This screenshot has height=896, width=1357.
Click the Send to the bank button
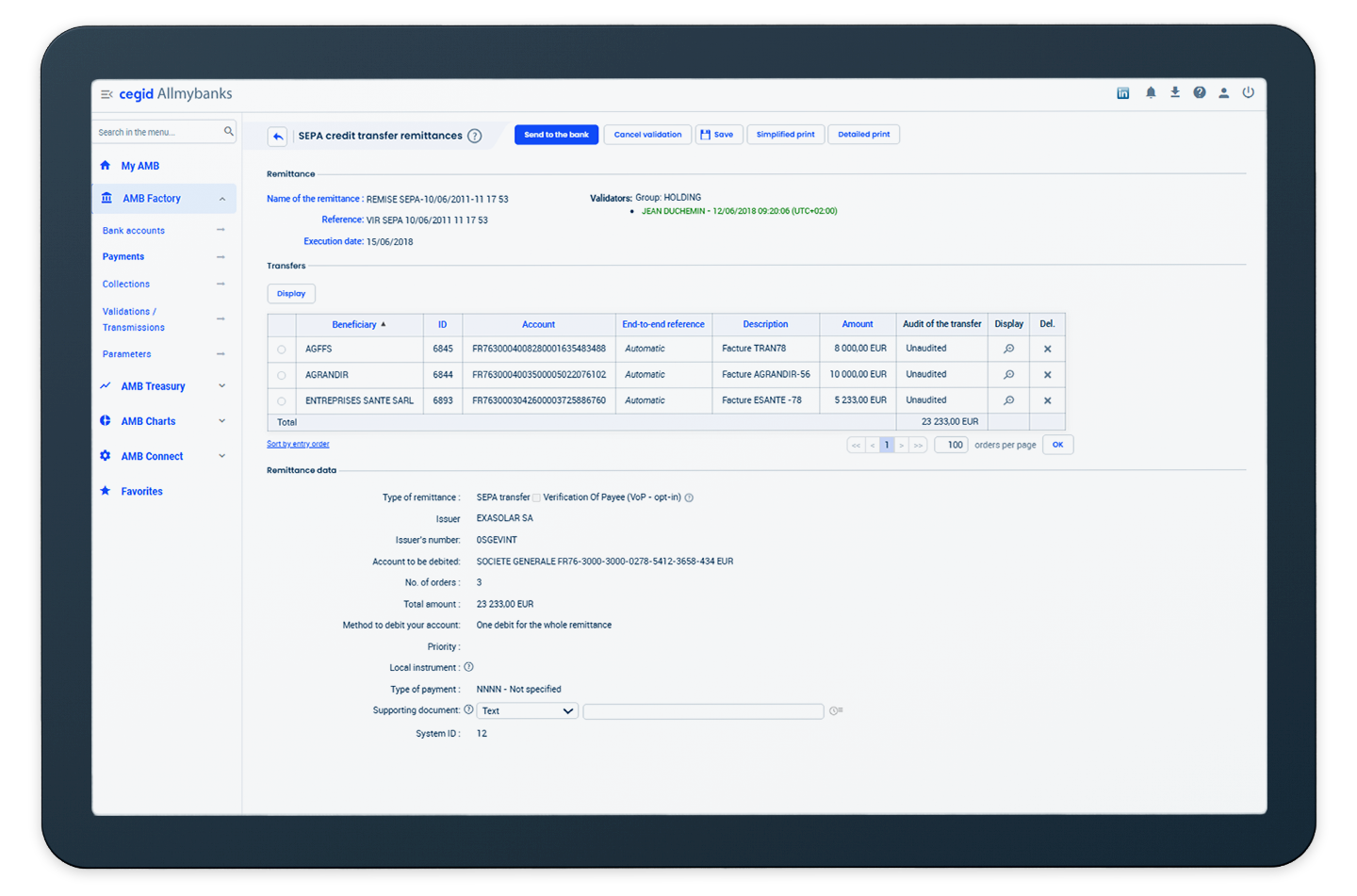click(x=556, y=134)
